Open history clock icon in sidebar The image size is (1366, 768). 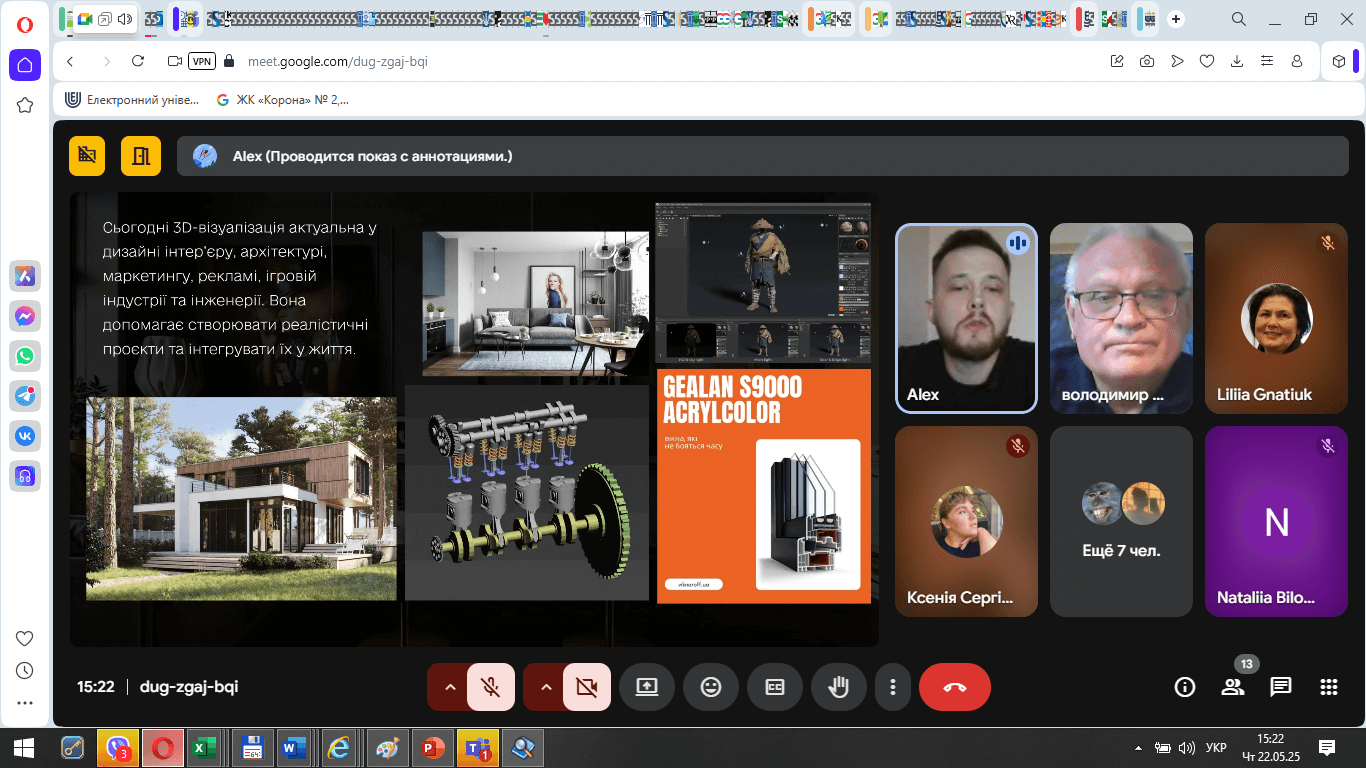pyautogui.click(x=25, y=671)
